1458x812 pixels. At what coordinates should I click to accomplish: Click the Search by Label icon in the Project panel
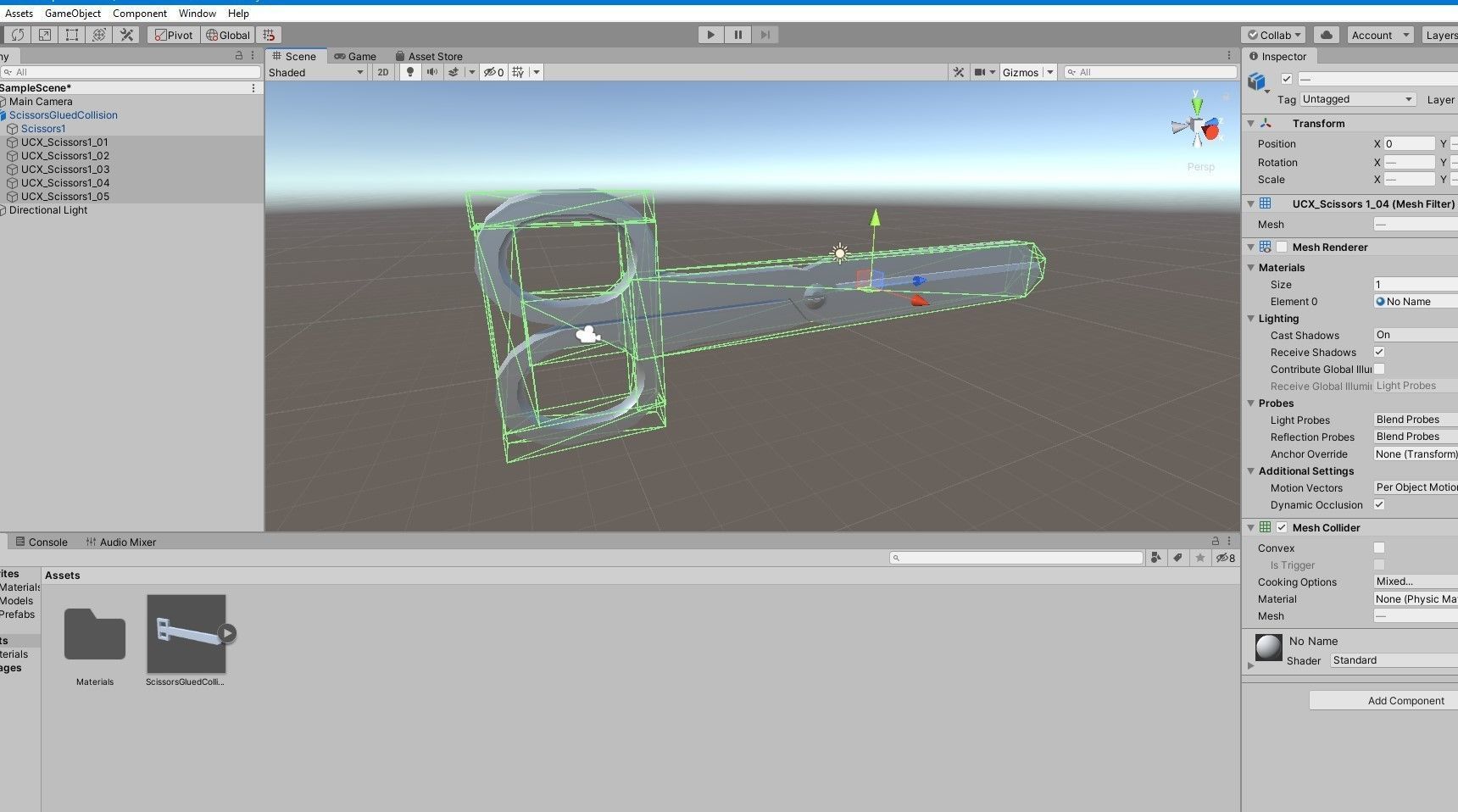1177,557
